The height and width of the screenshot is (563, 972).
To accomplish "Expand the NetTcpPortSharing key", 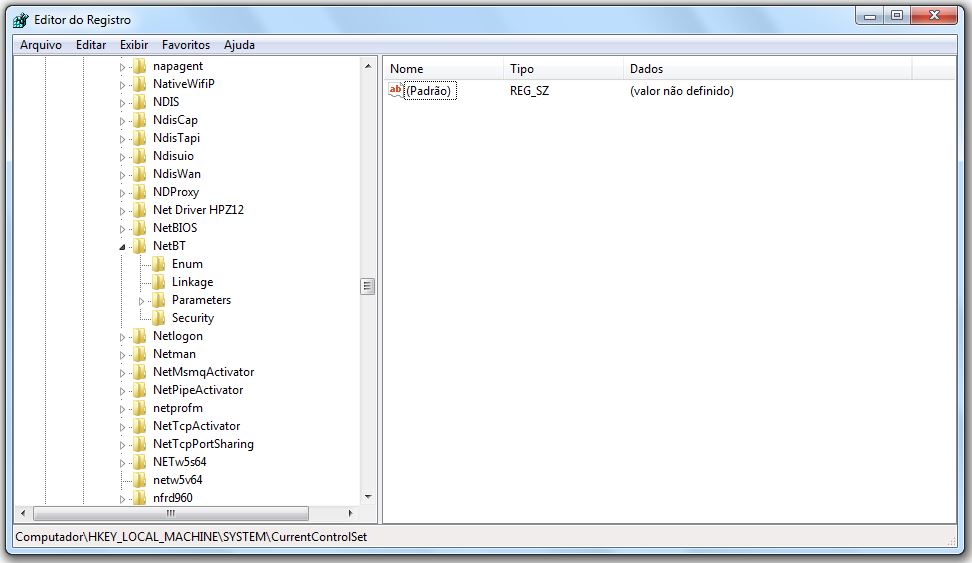I will 123,444.
